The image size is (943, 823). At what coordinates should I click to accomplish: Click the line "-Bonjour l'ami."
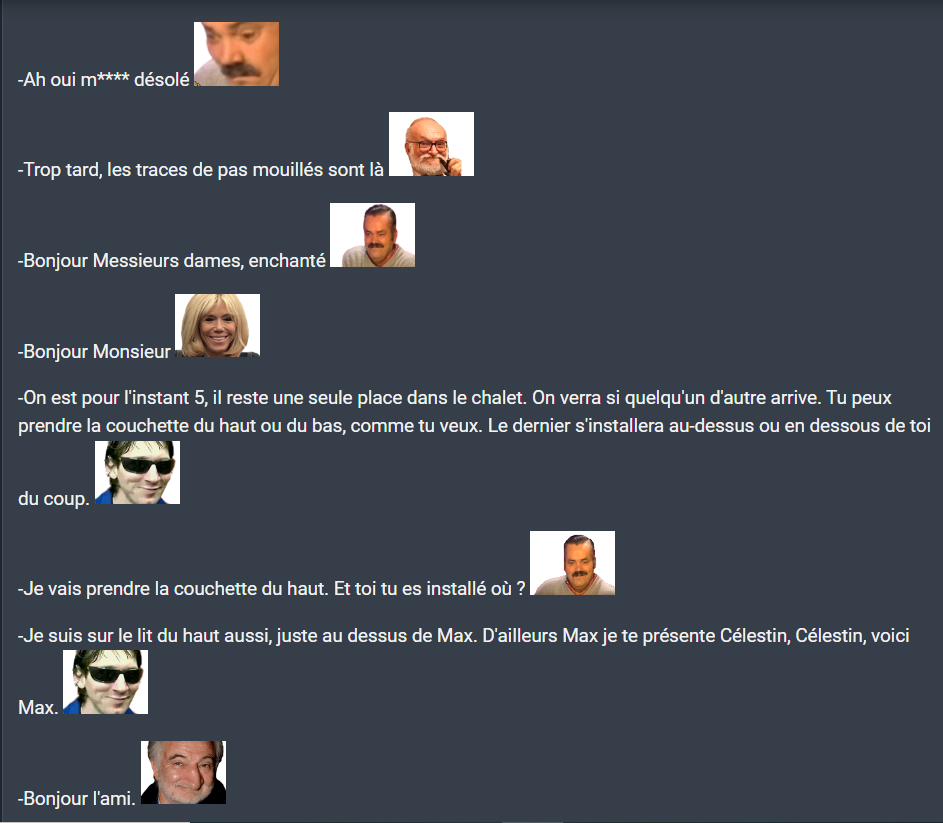(76, 798)
